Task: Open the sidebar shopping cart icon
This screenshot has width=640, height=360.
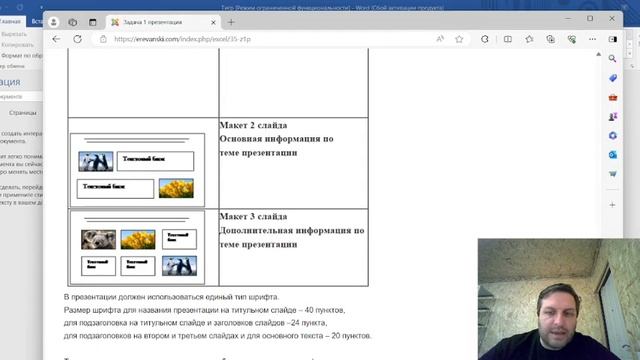Action: click(x=613, y=174)
